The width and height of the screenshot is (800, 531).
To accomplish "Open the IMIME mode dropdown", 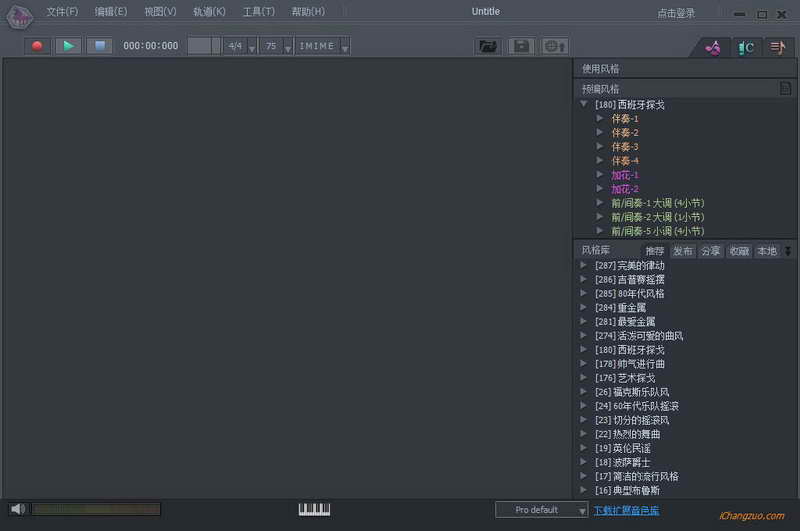I will tap(345, 47).
